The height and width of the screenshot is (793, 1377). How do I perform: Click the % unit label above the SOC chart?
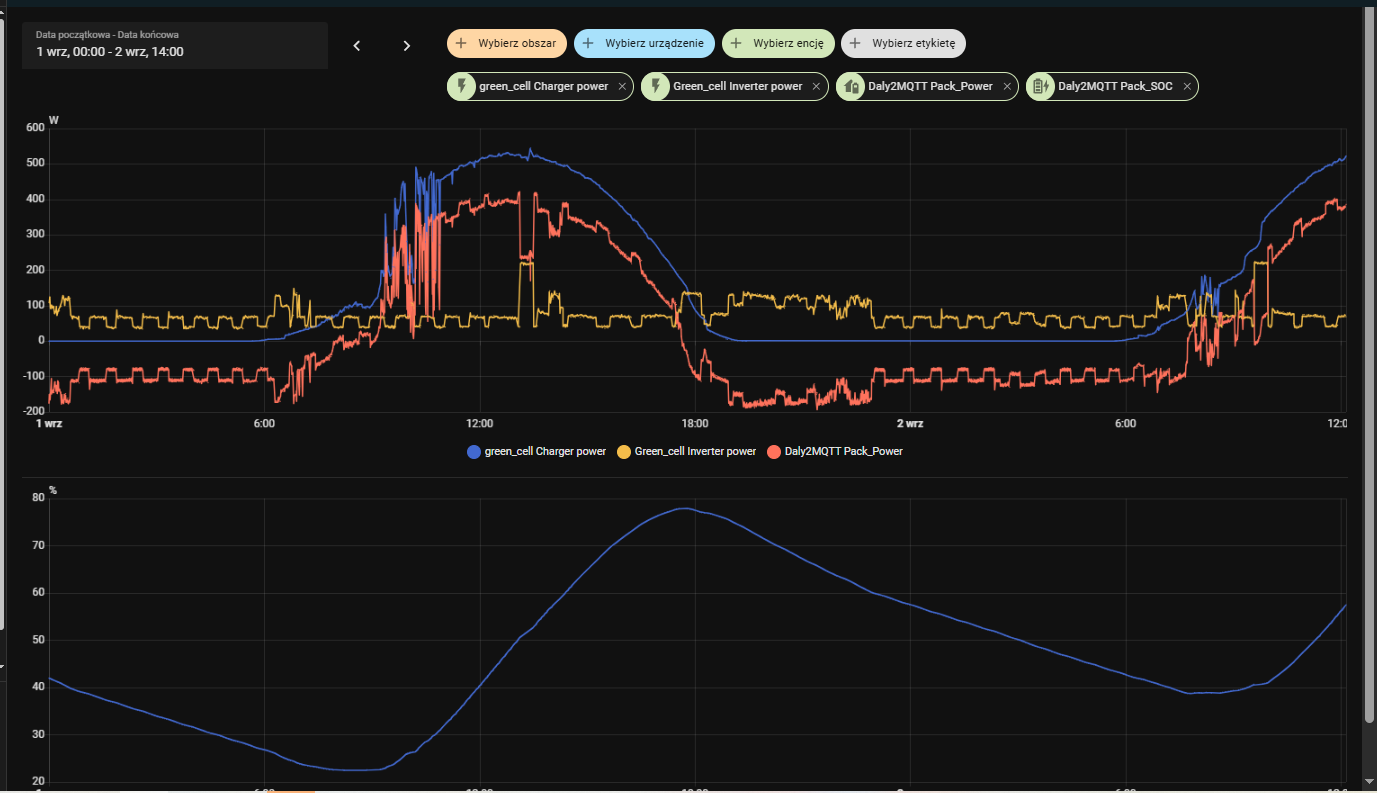tap(53, 490)
